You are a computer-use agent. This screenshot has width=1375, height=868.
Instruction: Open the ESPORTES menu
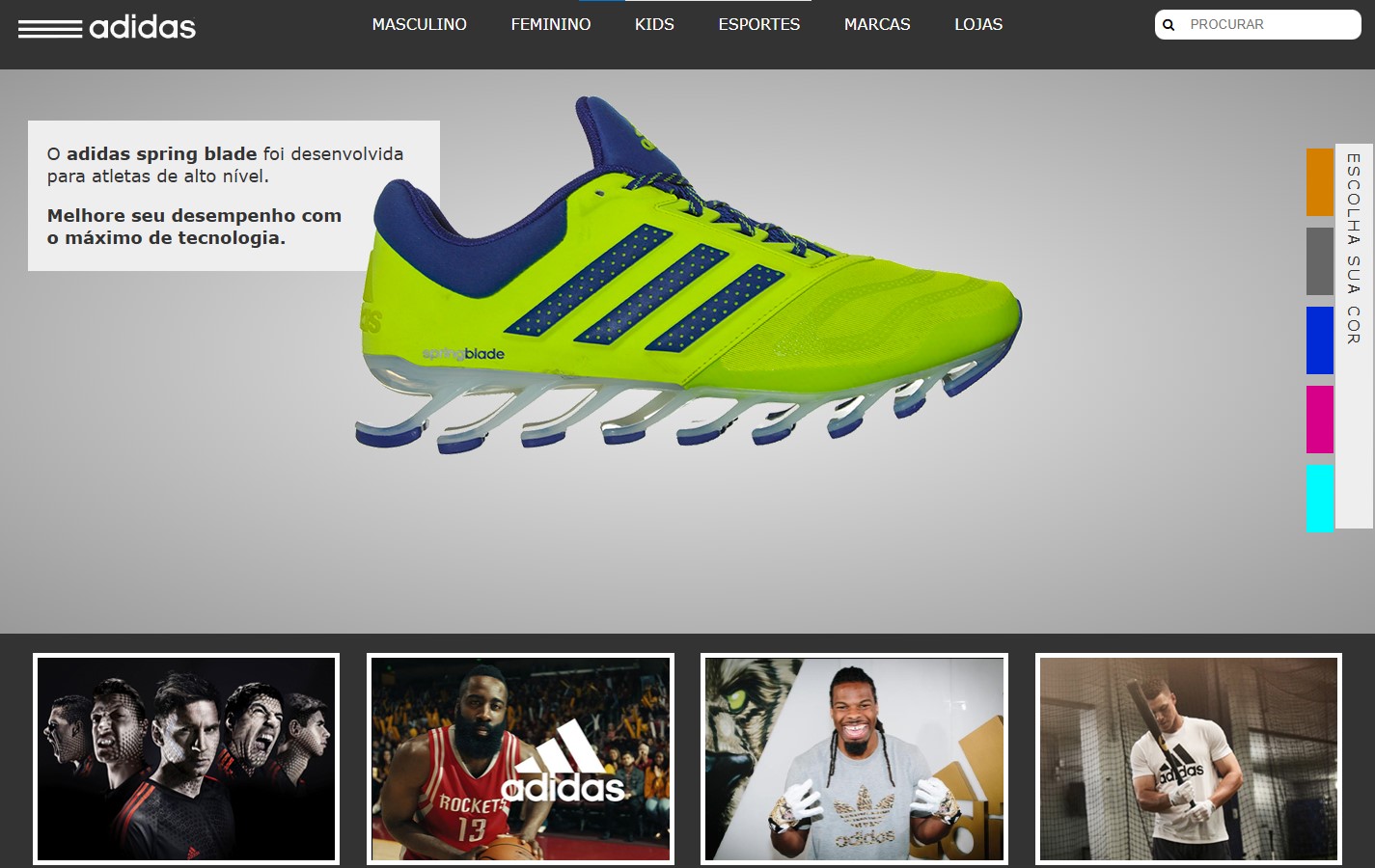click(x=758, y=25)
